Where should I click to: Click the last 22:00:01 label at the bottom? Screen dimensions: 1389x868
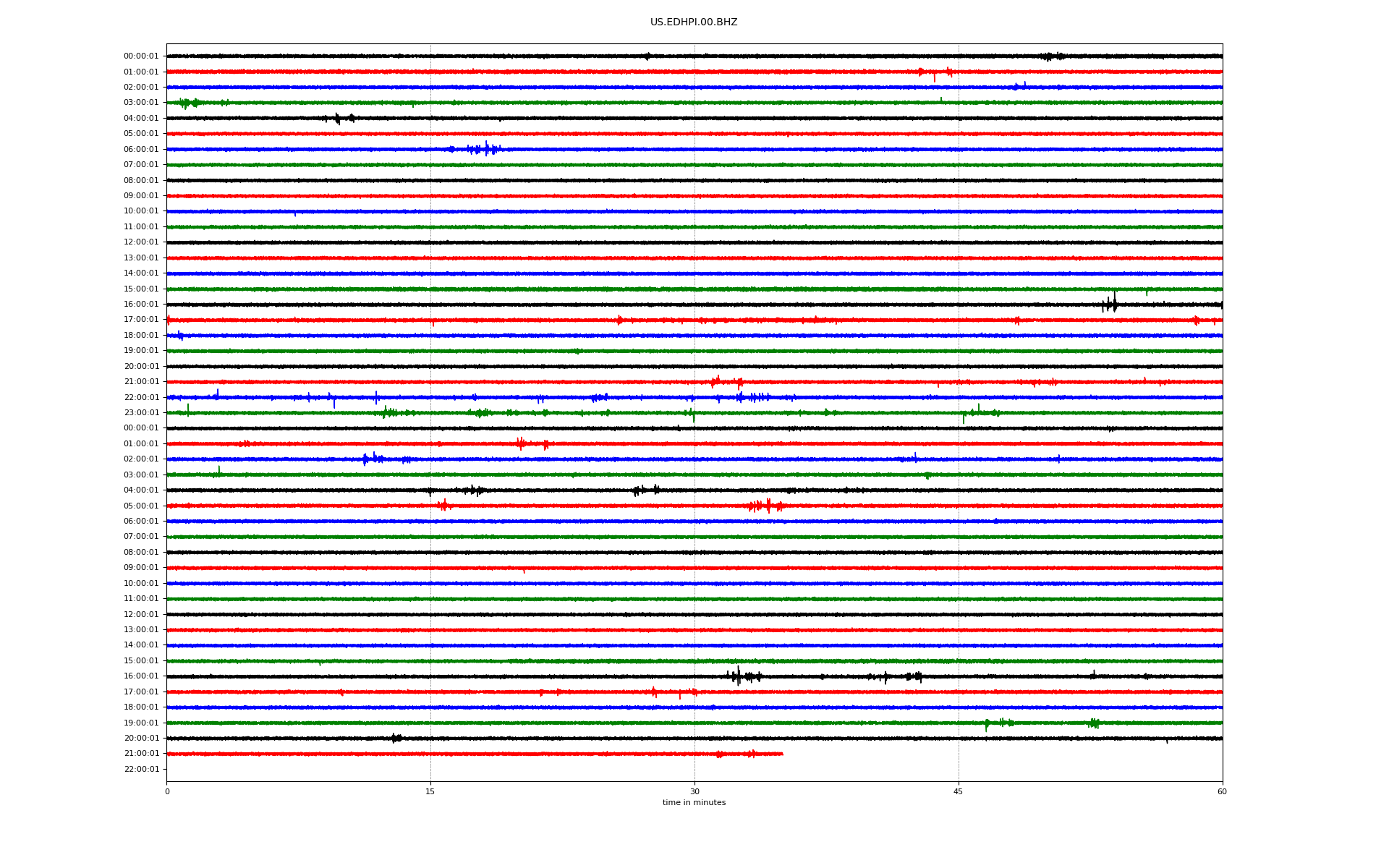141,770
